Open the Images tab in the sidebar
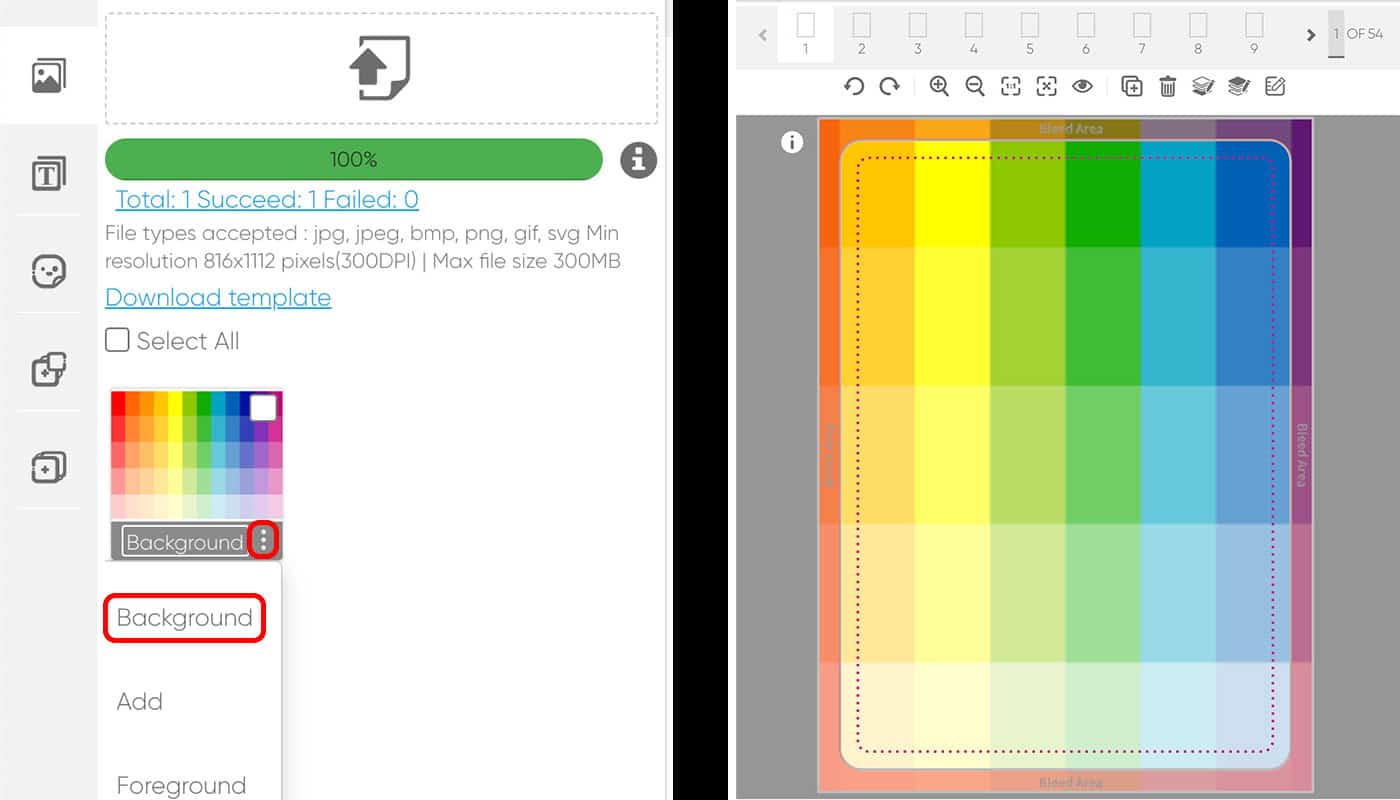 click(x=48, y=76)
